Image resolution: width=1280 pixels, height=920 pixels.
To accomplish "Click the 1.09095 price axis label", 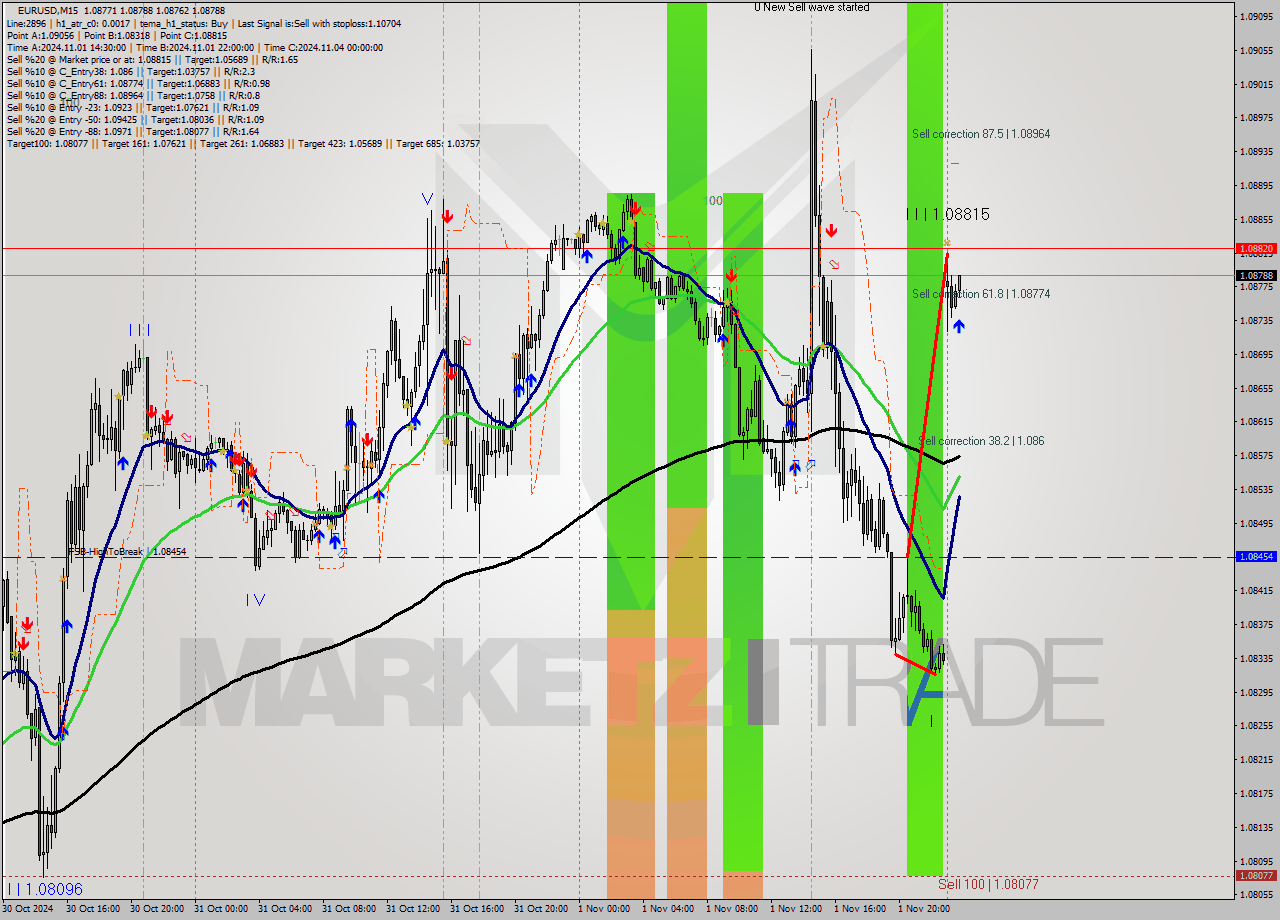I will 1256,16.
